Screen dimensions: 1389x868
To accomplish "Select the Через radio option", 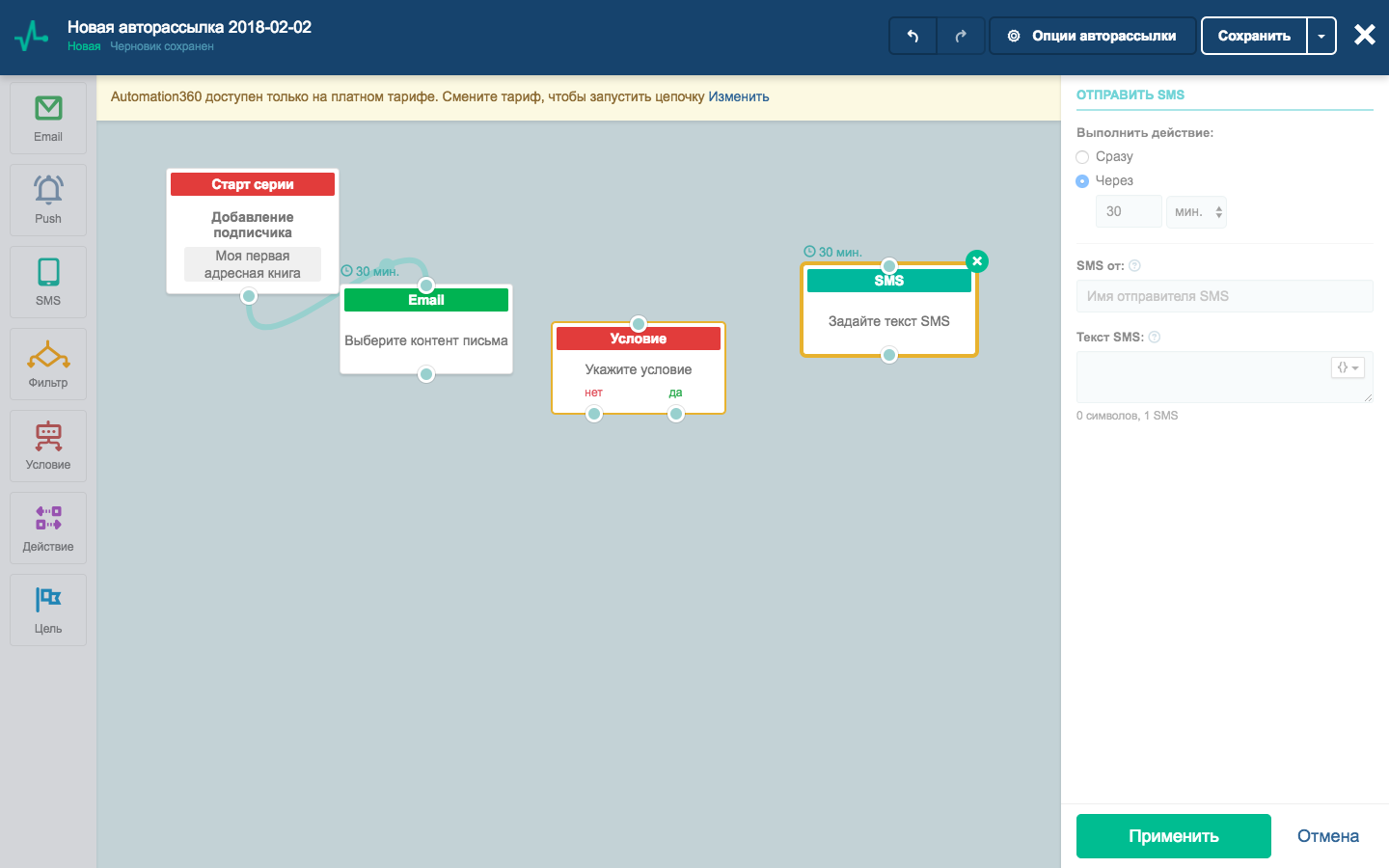I will click(1082, 181).
